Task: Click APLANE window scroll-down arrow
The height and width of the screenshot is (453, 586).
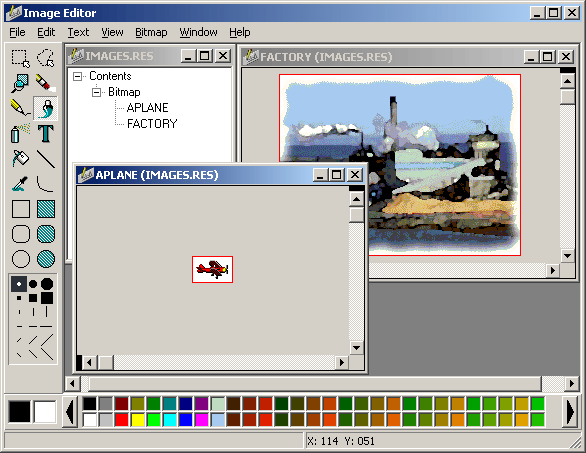Action: pyautogui.click(x=357, y=348)
